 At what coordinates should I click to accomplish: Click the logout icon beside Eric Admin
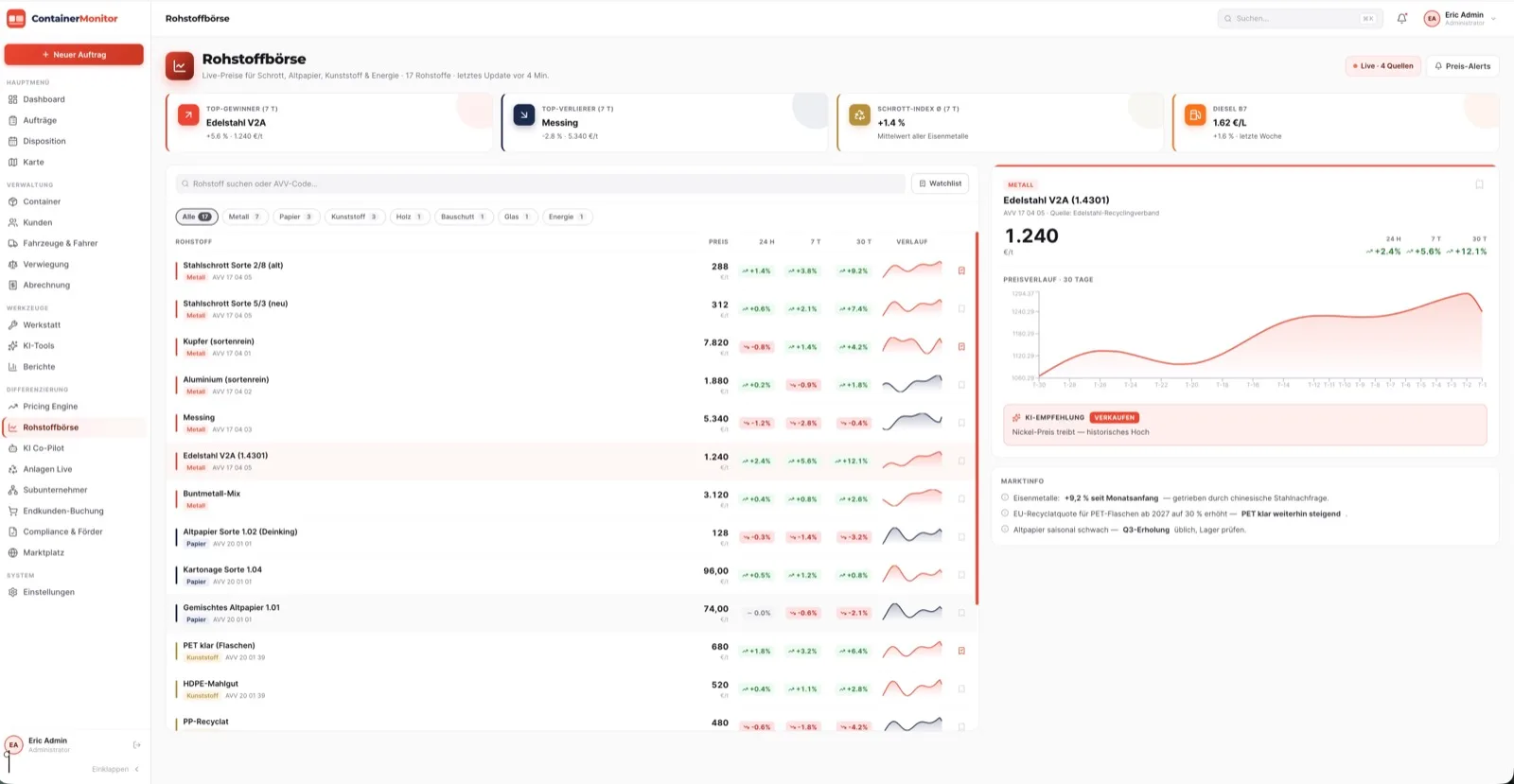pyautogui.click(x=137, y=745)
